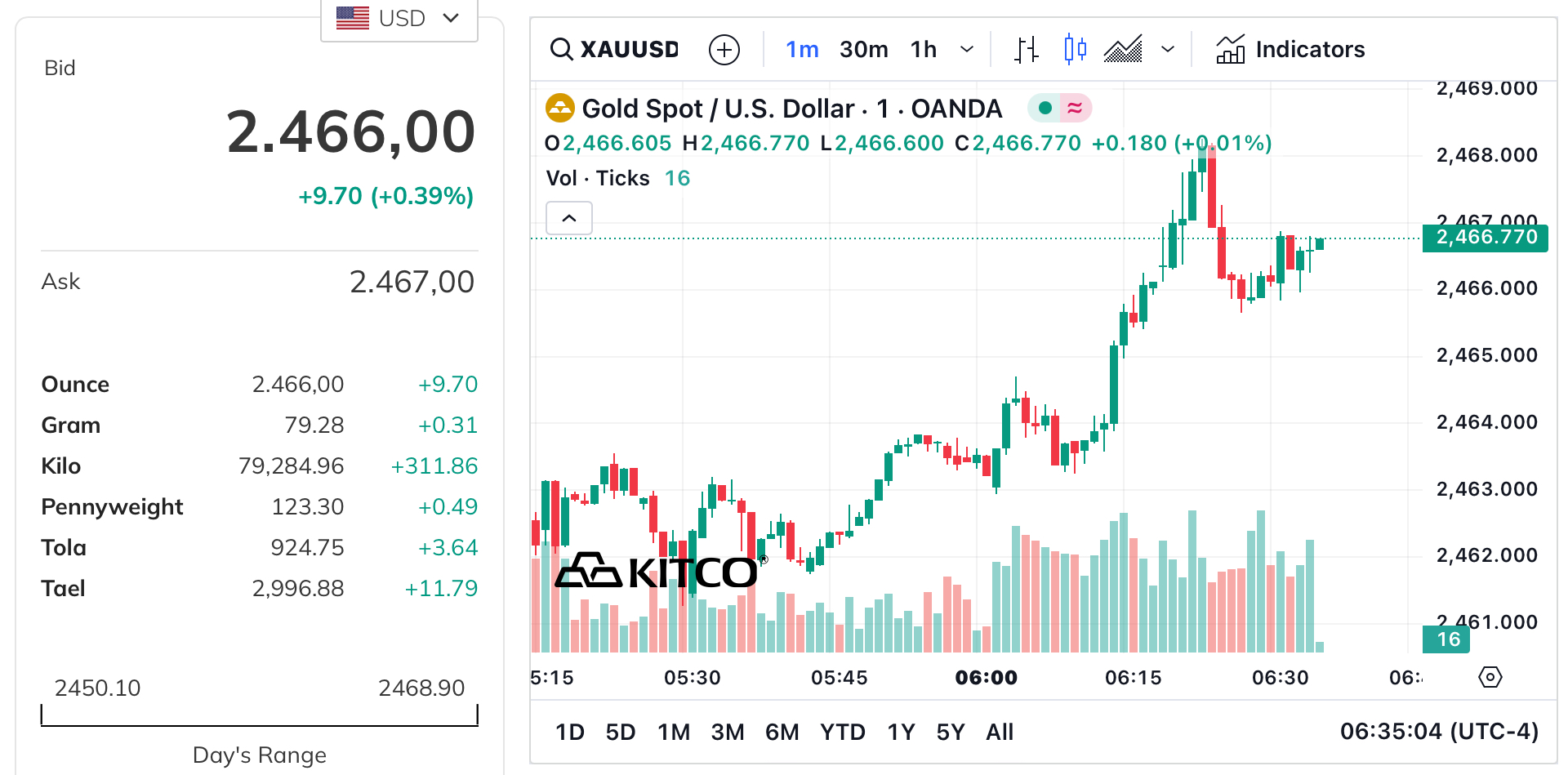The height and width of the screenshot is (775, 1568).
Task: Select the 3M date range
Action: (728, 732)
